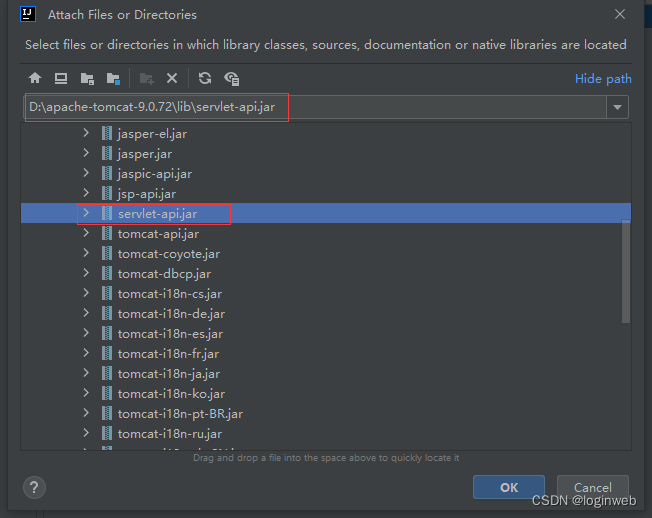Click the jar icon for jaspic-api.jar
Image resolution: width=652 pixels, height=518 pixels.
click(x=107, y=173)
